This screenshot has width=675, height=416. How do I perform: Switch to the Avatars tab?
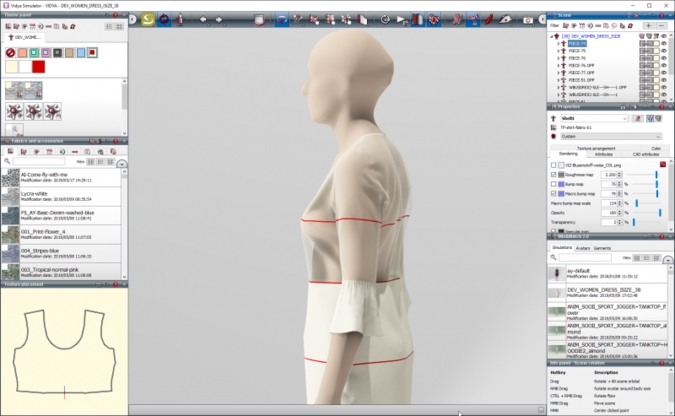click(583, 247)
